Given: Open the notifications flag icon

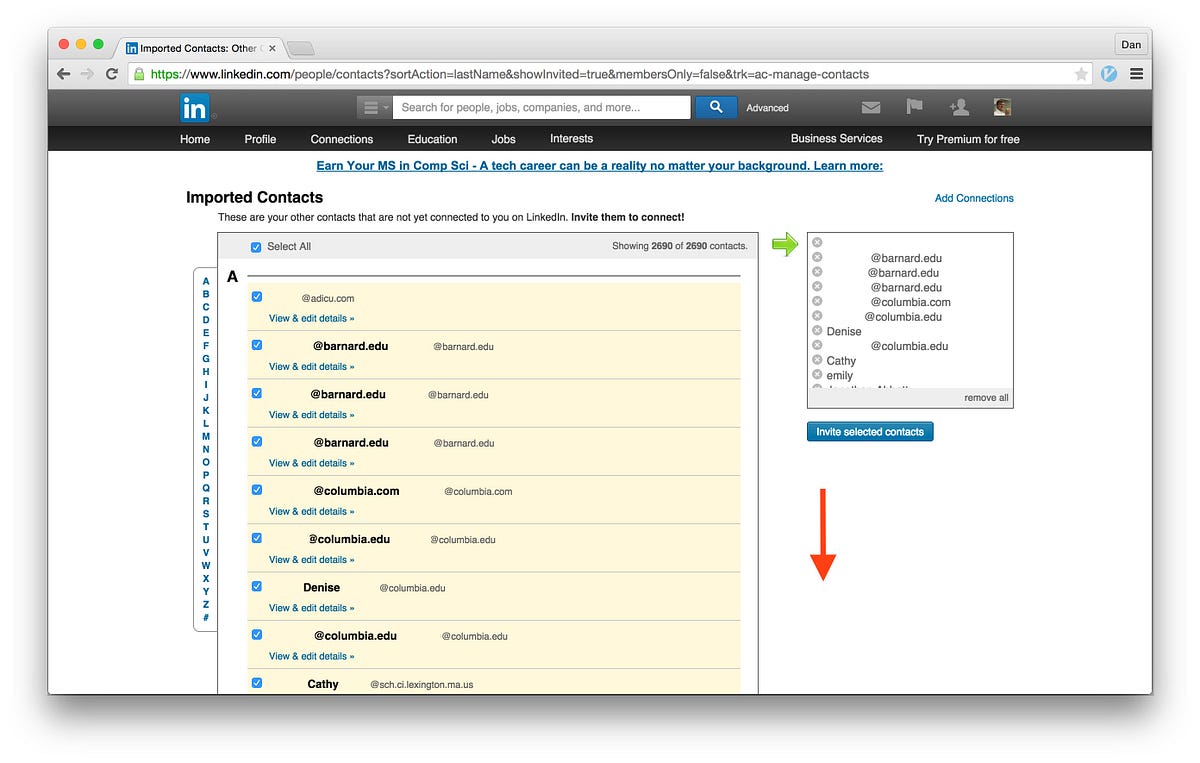Looking at the screenshot, I should [914, 107].
